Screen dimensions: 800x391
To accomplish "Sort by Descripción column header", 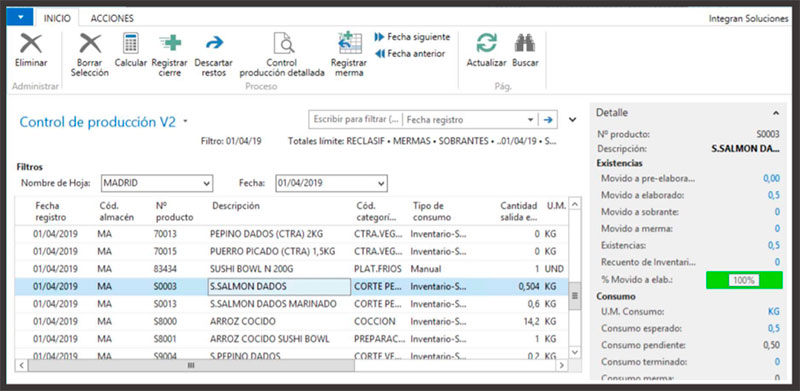I will (236, 206).
